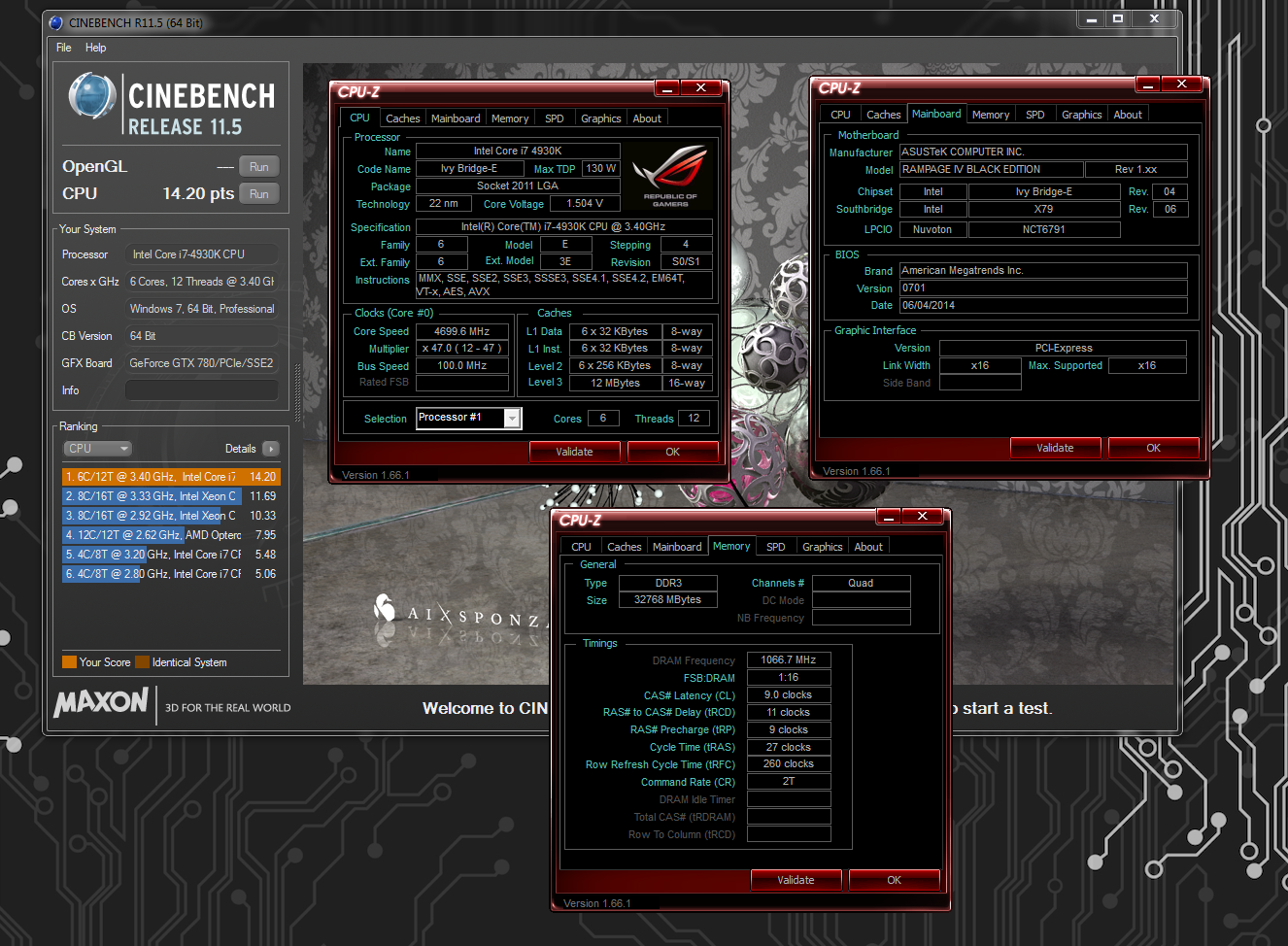Select ranking row 4 AMD Opteron 7.95
Viewport: 1288px width, 946px height.
pos(171,535)
